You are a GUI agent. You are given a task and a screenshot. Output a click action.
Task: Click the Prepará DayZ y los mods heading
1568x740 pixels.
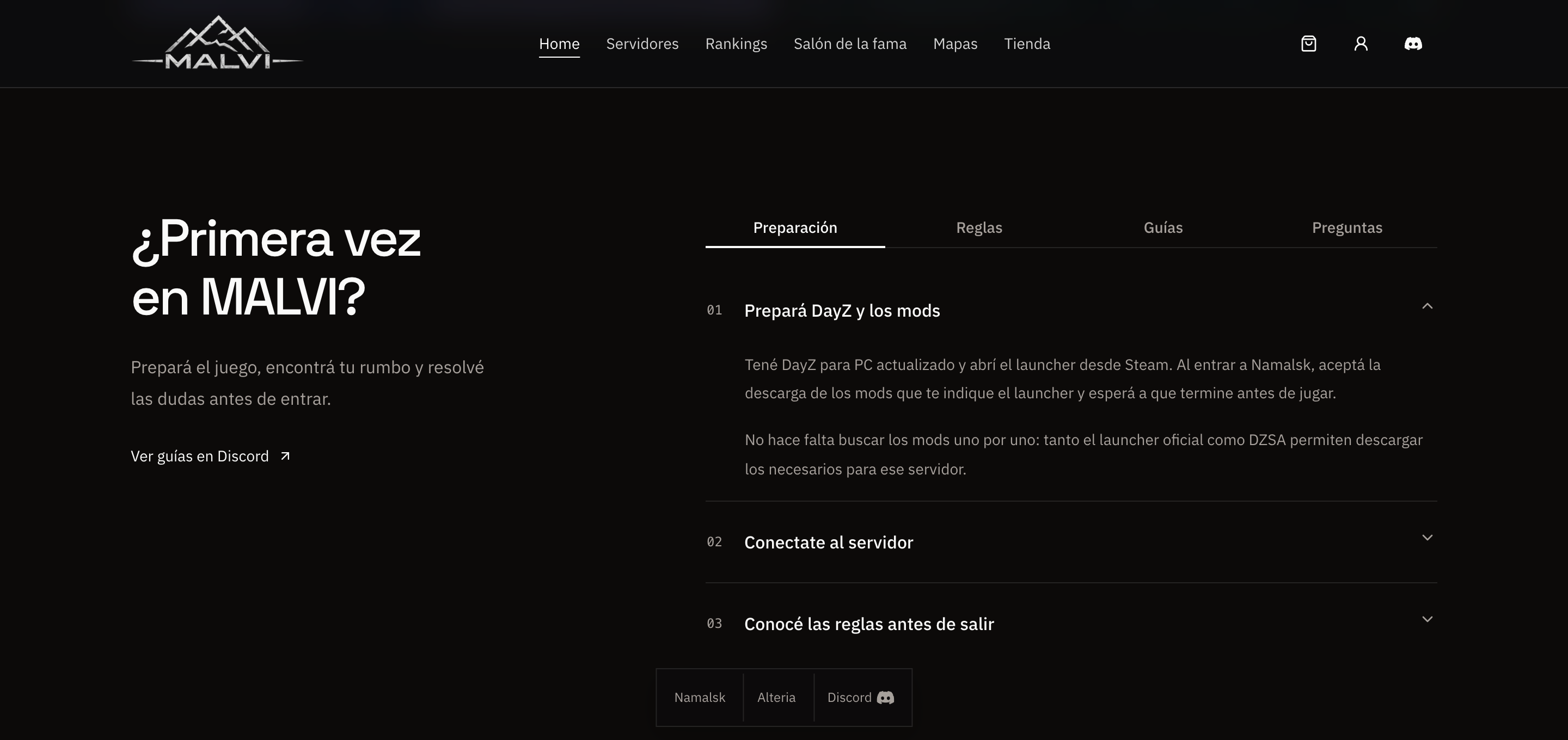pyautogui.click(x=842, y=310)
